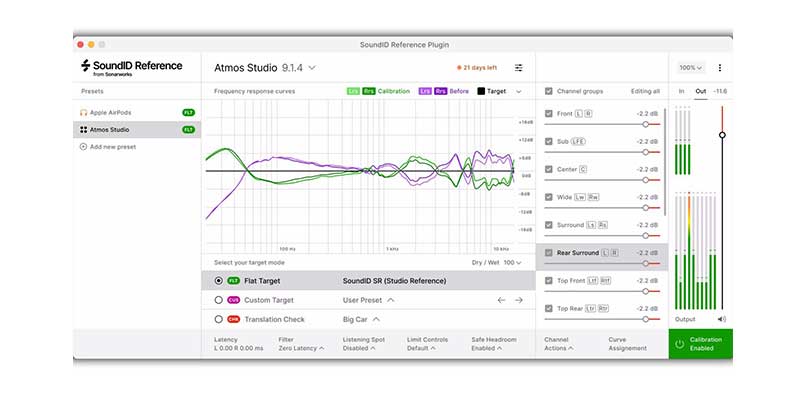
Task: Select the Atmos Studio preset
Action: pos(137,130)
